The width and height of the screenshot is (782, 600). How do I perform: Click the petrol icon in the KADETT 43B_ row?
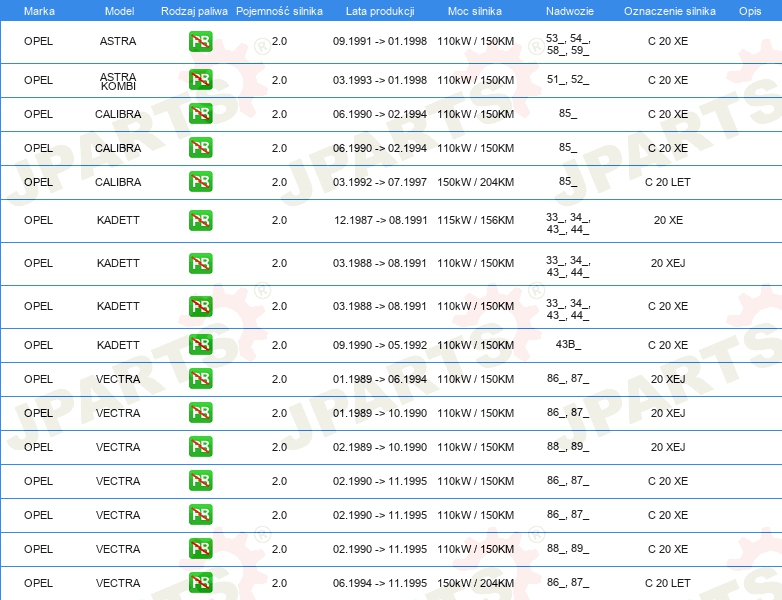(x=200, y=345)
